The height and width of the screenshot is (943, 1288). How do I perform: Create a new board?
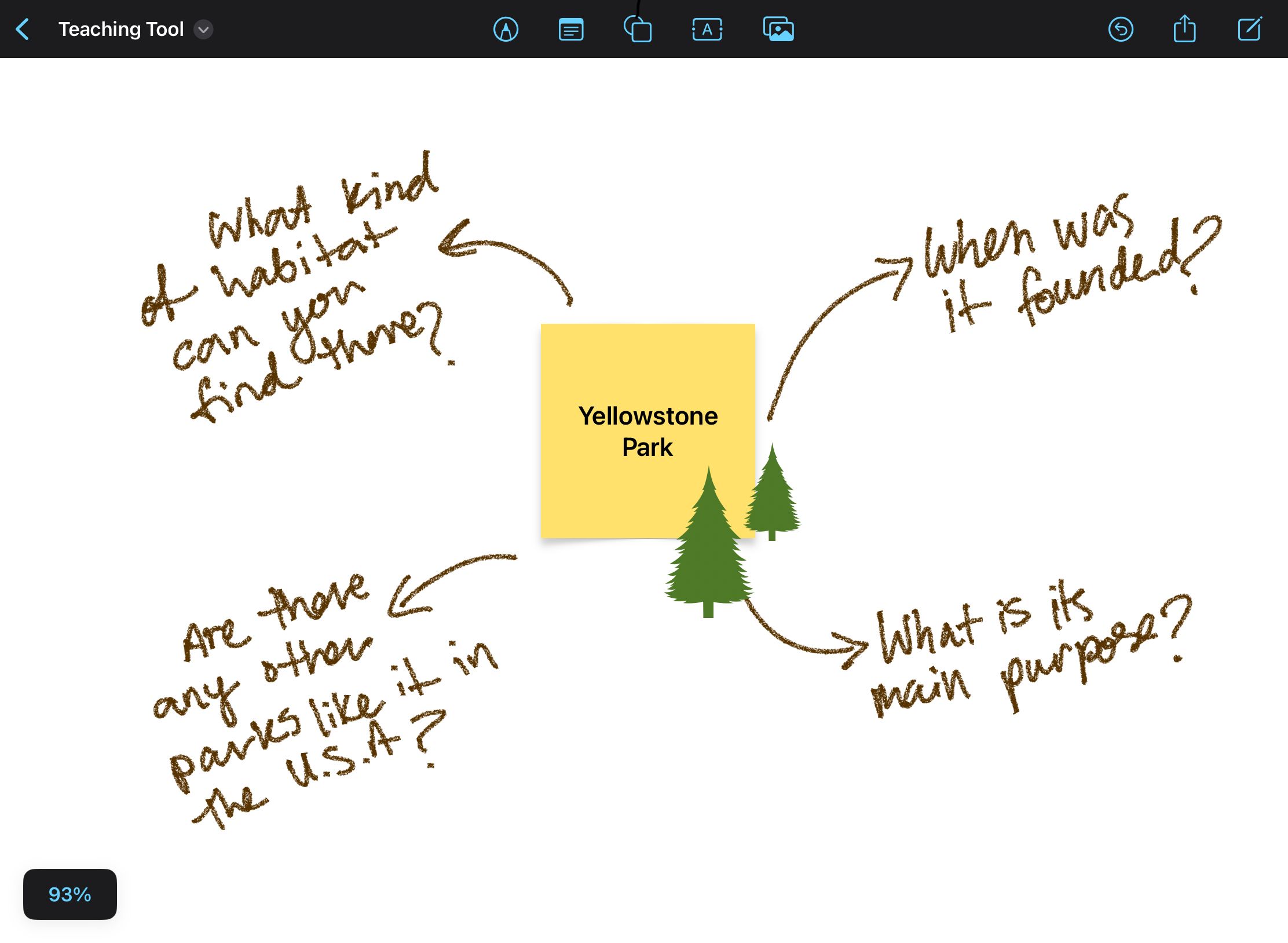(1249, 29)
